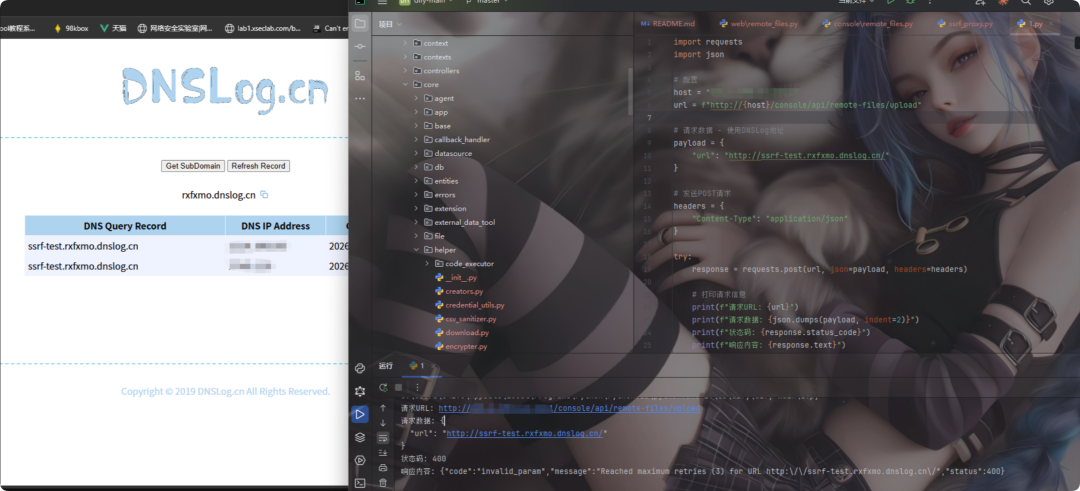The image size is (1080, 491).
Task: Open the stacked-layers tool window icon in the IDE sidebar
Action: (360, 437)
